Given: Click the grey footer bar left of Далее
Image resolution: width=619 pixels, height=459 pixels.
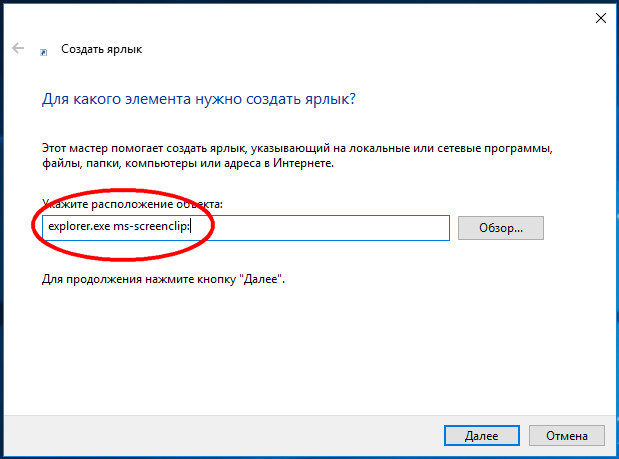Looking at the screenshot, I should click(221, 436).
